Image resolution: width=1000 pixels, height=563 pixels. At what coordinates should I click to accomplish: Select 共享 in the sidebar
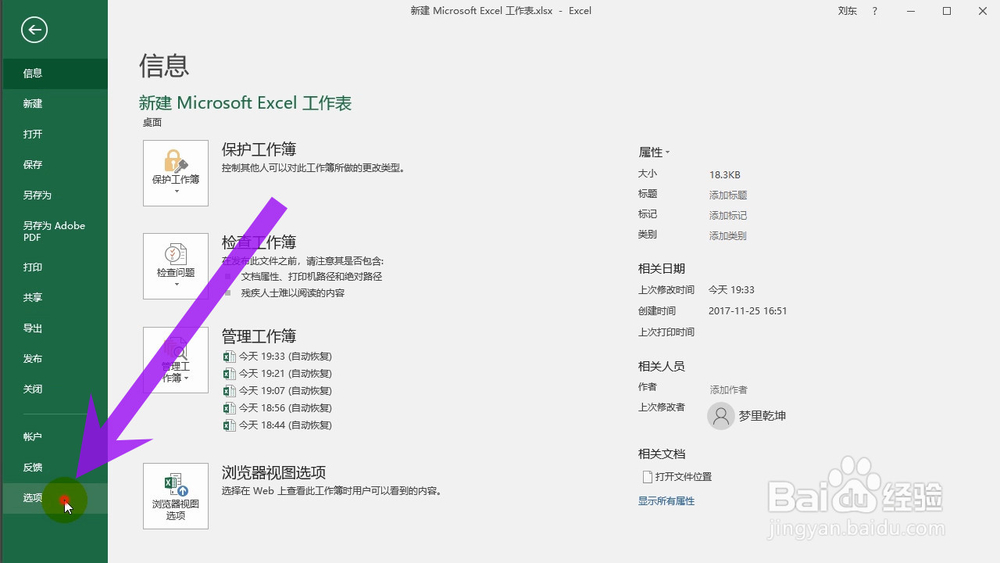pyautogui.click(x=55, y=298)
